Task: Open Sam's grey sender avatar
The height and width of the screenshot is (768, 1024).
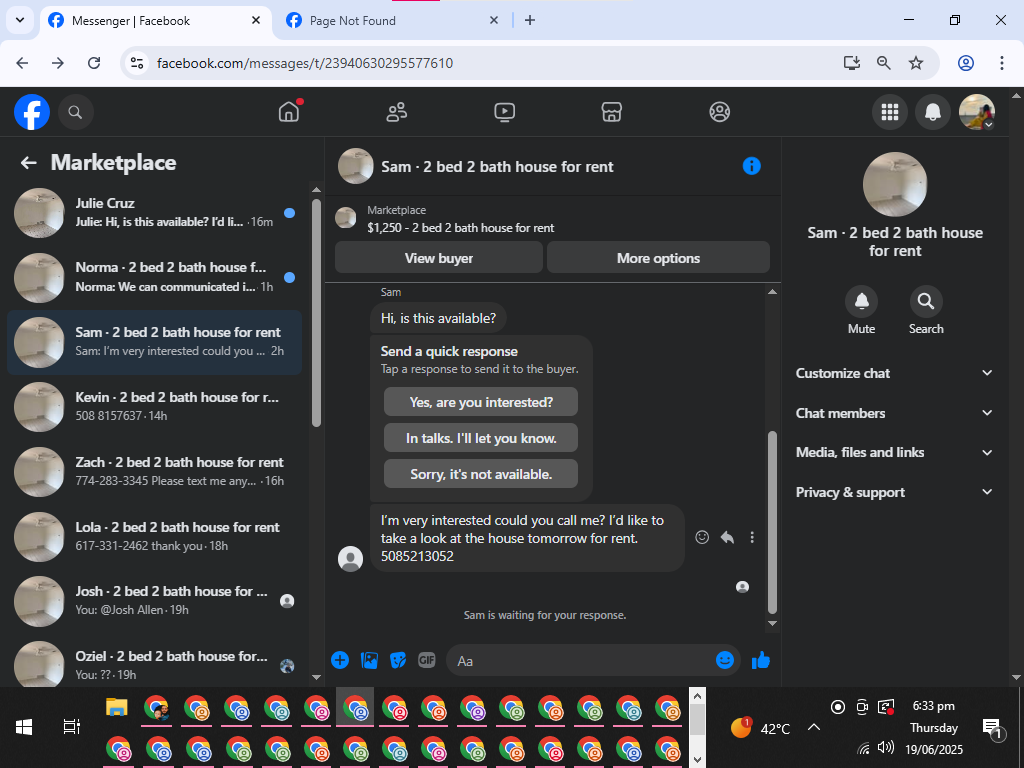Action: [350, 558]
